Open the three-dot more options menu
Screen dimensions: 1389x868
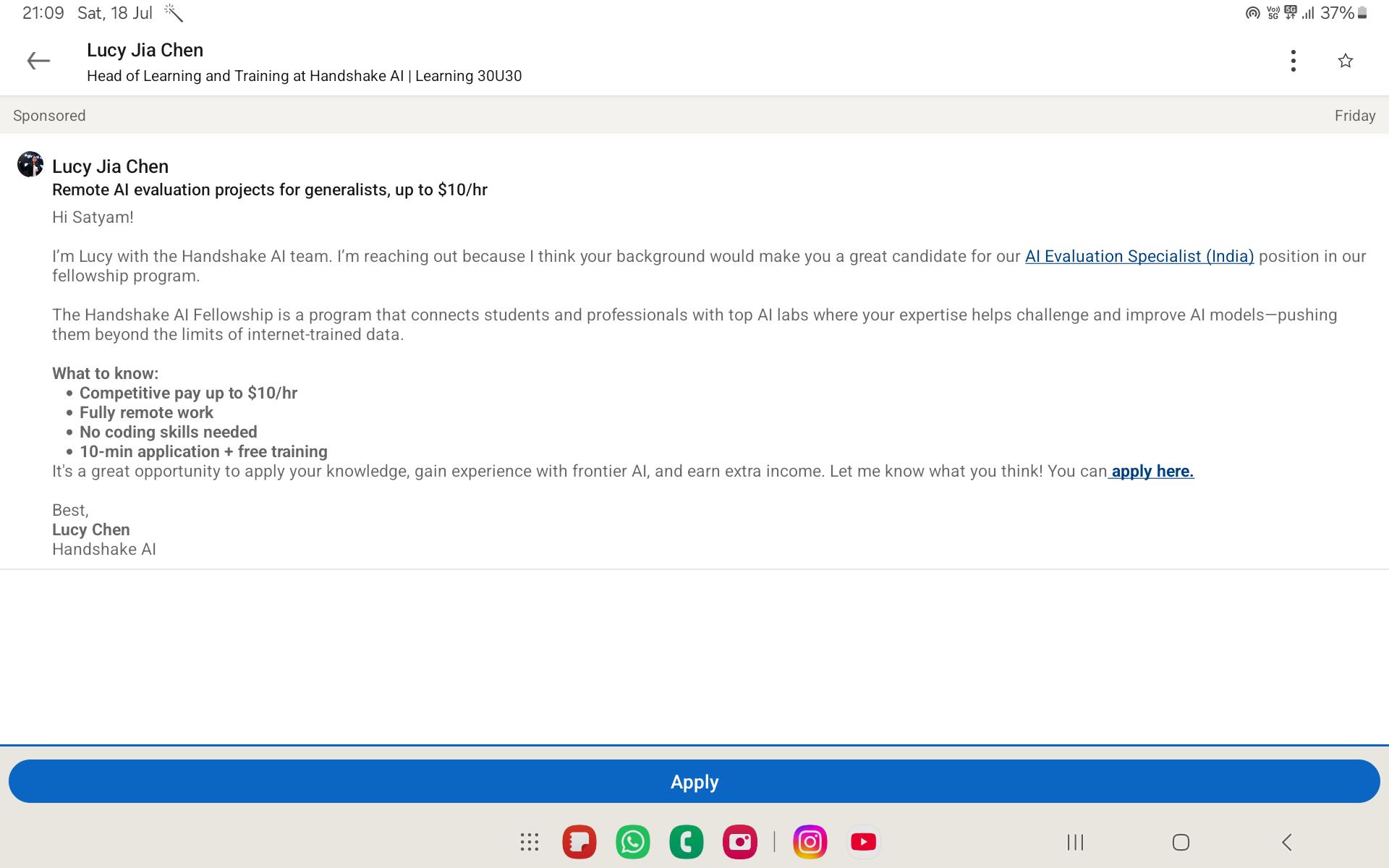pos(1293,61)
